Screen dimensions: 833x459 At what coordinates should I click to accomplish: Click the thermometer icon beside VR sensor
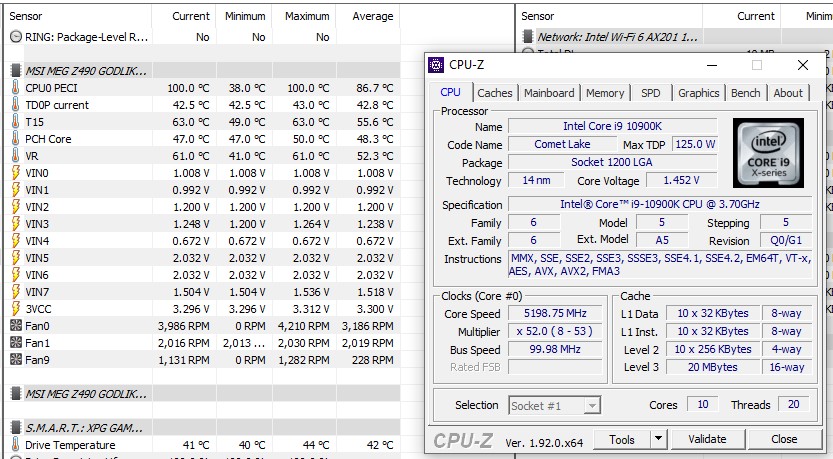[16, 156]
